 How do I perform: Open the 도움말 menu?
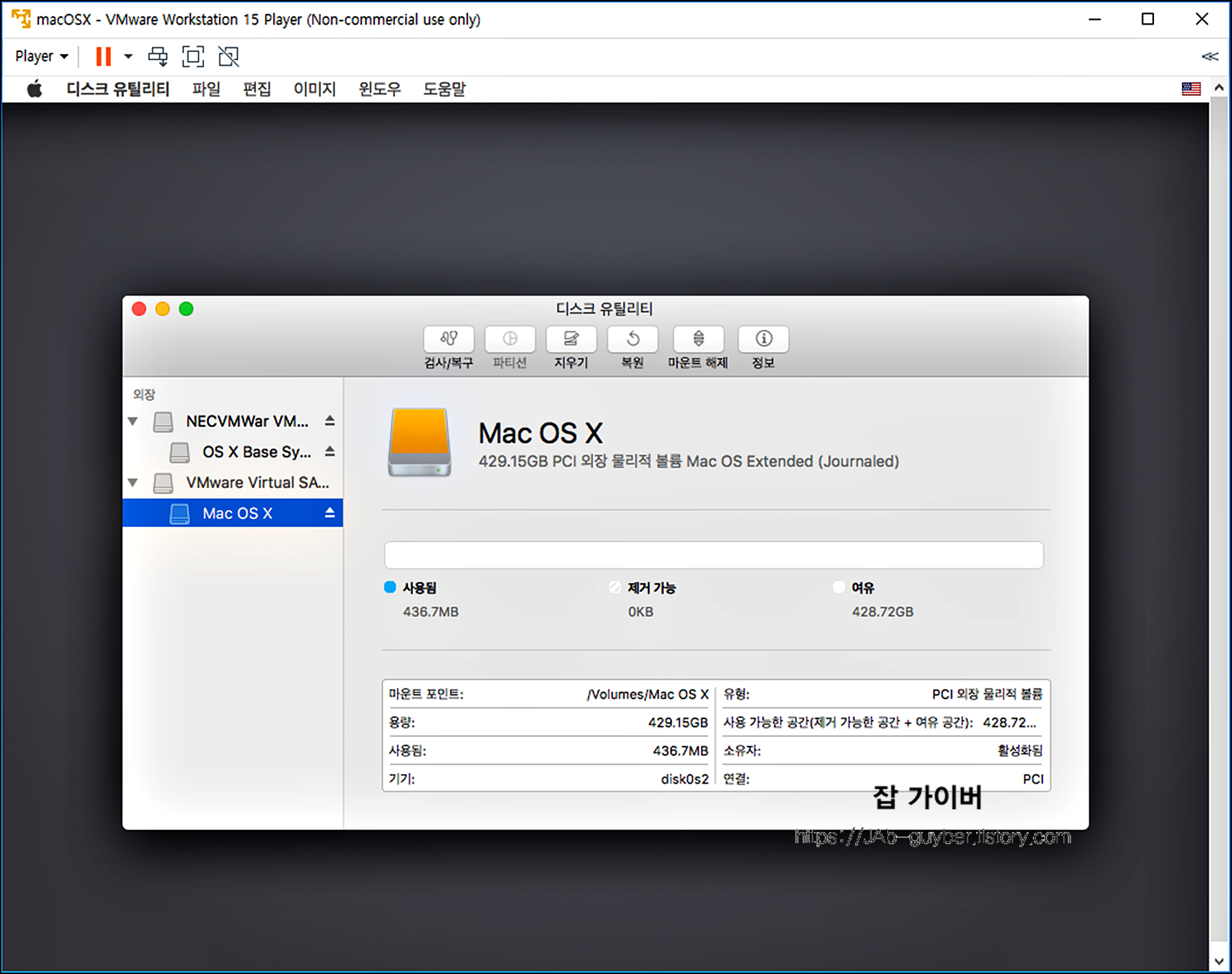[x=444, y=89]
